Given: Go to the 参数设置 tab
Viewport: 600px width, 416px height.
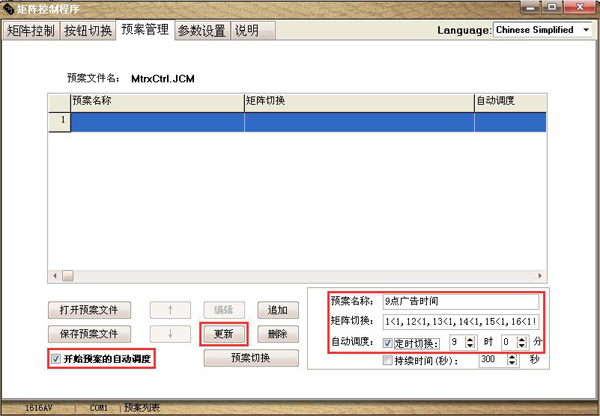Looking at the screenshot, I should tap(202, 31).
